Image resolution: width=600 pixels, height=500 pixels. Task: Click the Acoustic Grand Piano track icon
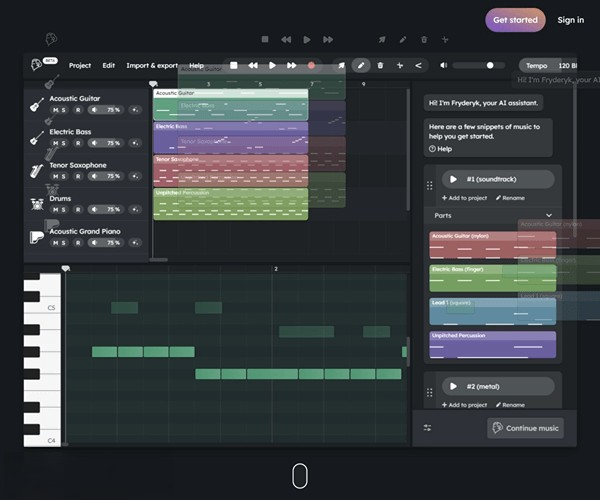(x=37, y=237)
